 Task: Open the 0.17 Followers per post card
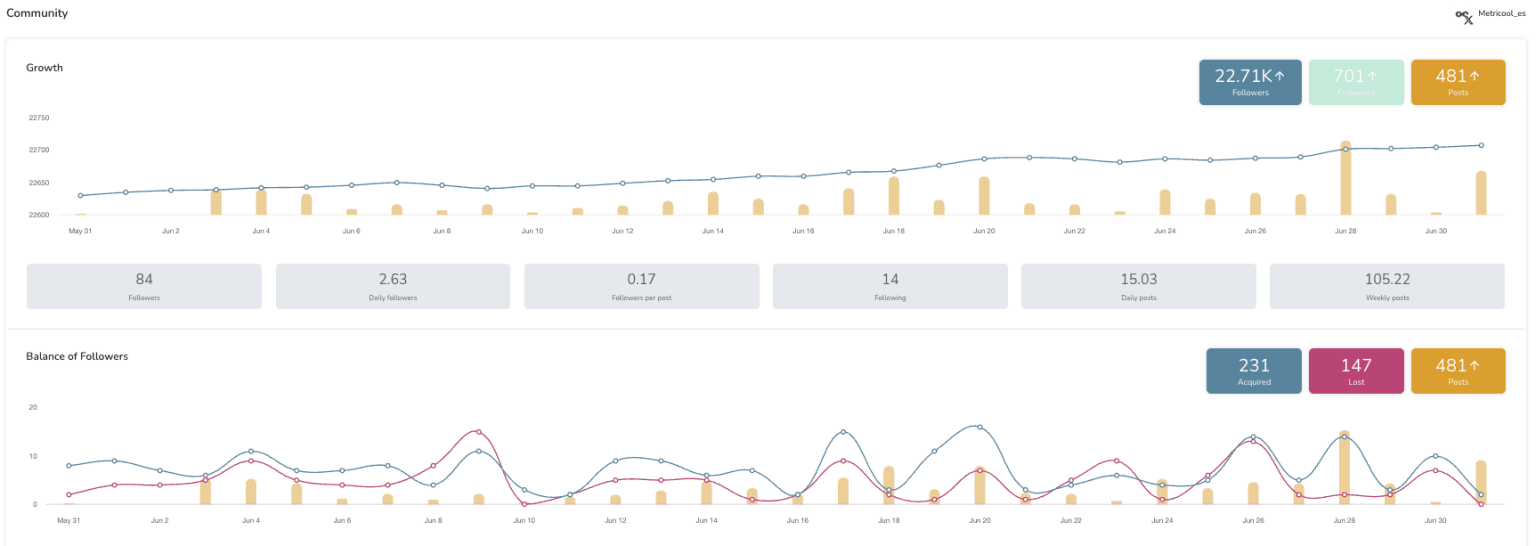point(641,286)
